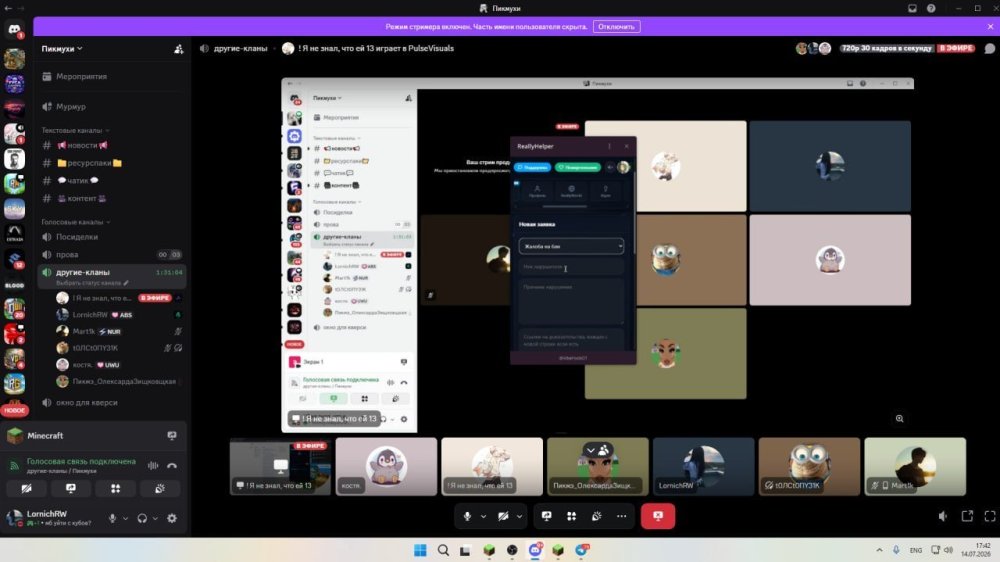Disconnect from voice using the hang-up icon

[172, 466]
